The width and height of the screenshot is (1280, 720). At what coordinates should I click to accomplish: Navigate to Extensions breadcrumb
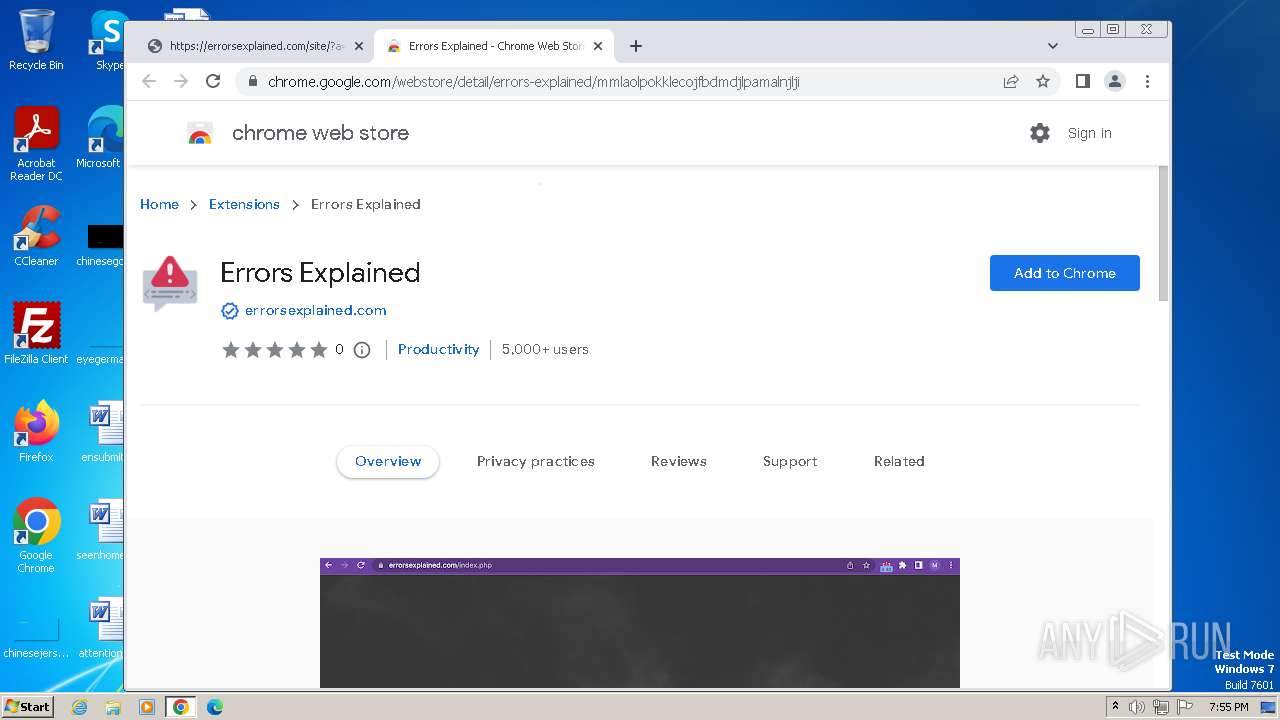(x=244, y=204)
